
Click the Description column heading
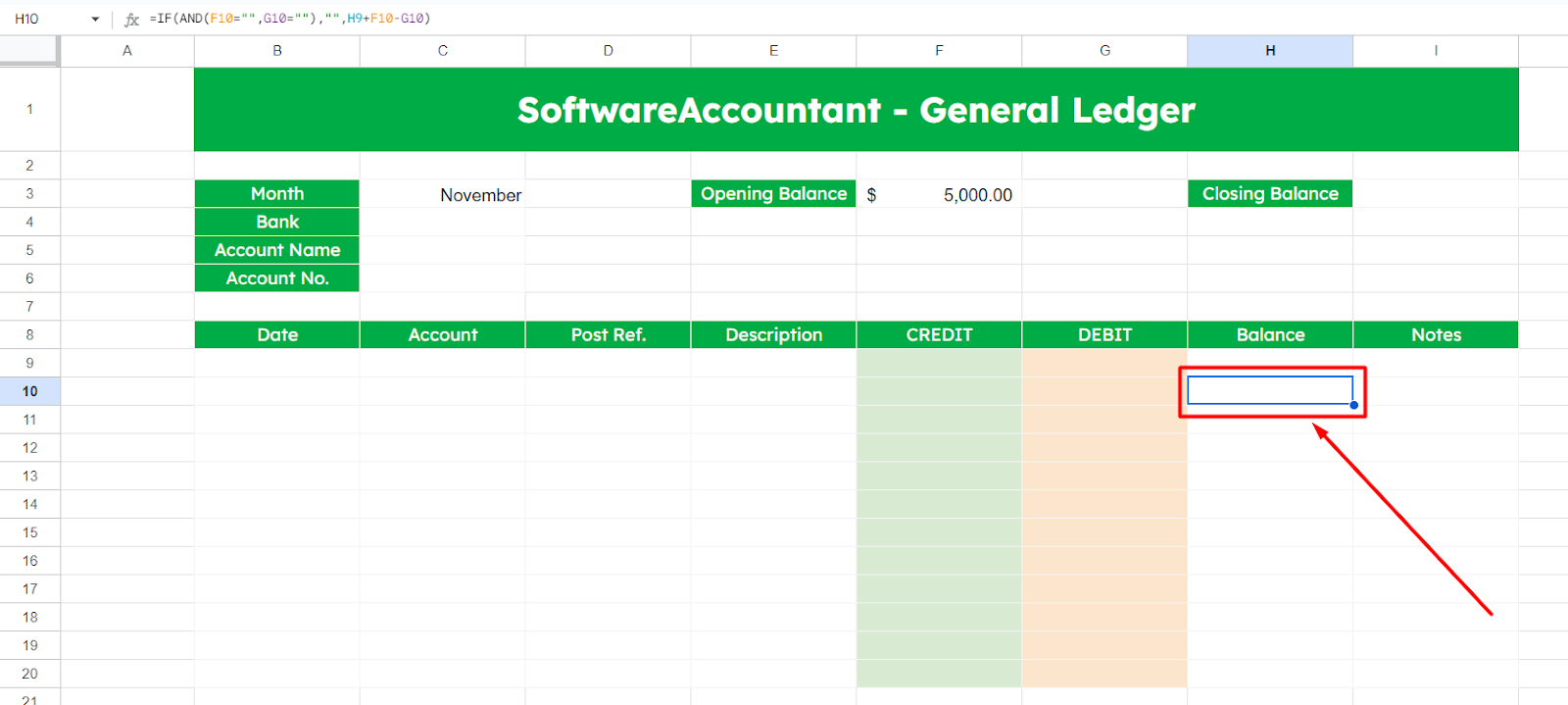click(x=774, y=334)
